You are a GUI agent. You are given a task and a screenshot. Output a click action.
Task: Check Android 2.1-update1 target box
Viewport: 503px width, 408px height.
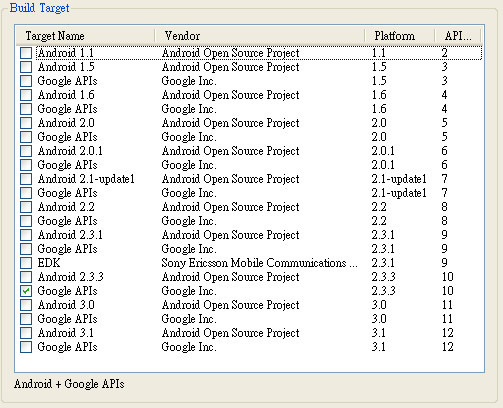tap(26, 179)
